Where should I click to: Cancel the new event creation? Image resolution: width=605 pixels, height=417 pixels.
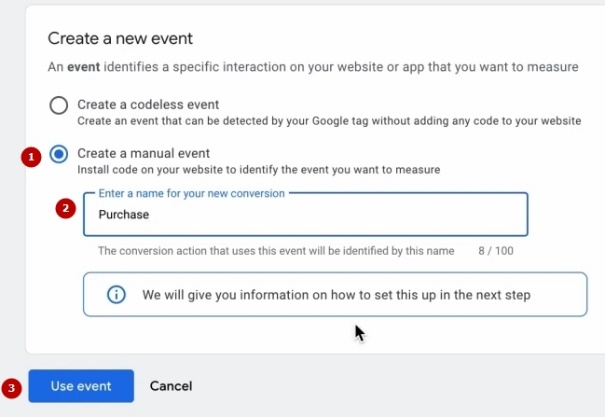pyautogui.click(x=170, y=386)
